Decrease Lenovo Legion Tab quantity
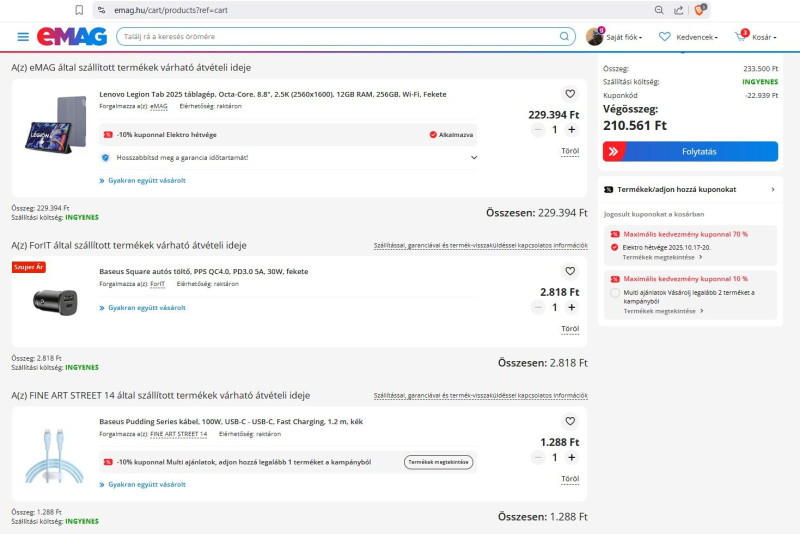800x534 pixels. [x=538, y=130]
